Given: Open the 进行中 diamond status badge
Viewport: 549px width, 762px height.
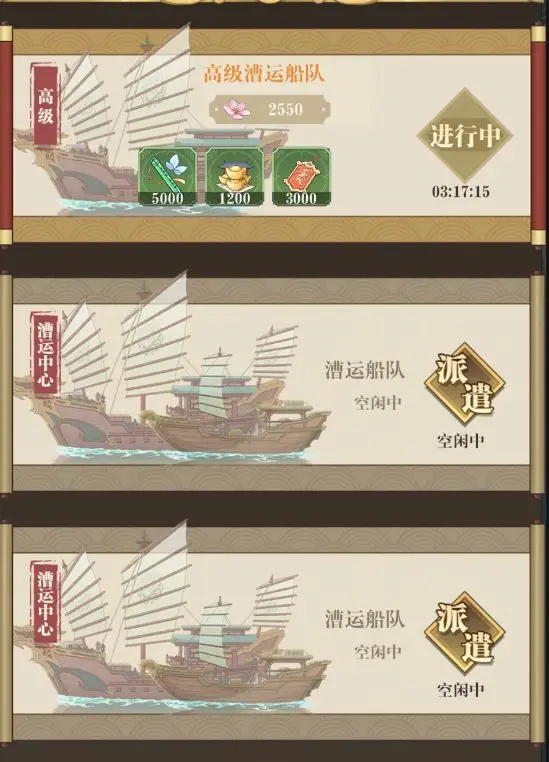Looking at the screenshot, I should point(465,136).
